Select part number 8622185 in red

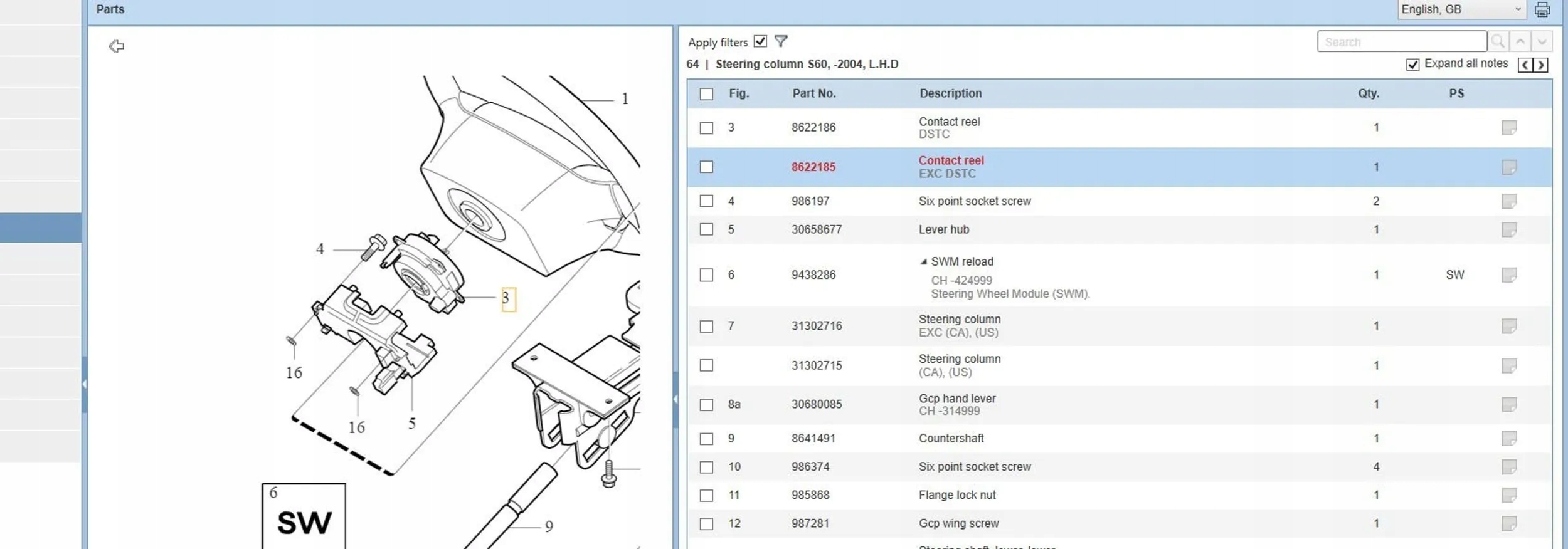813,167
